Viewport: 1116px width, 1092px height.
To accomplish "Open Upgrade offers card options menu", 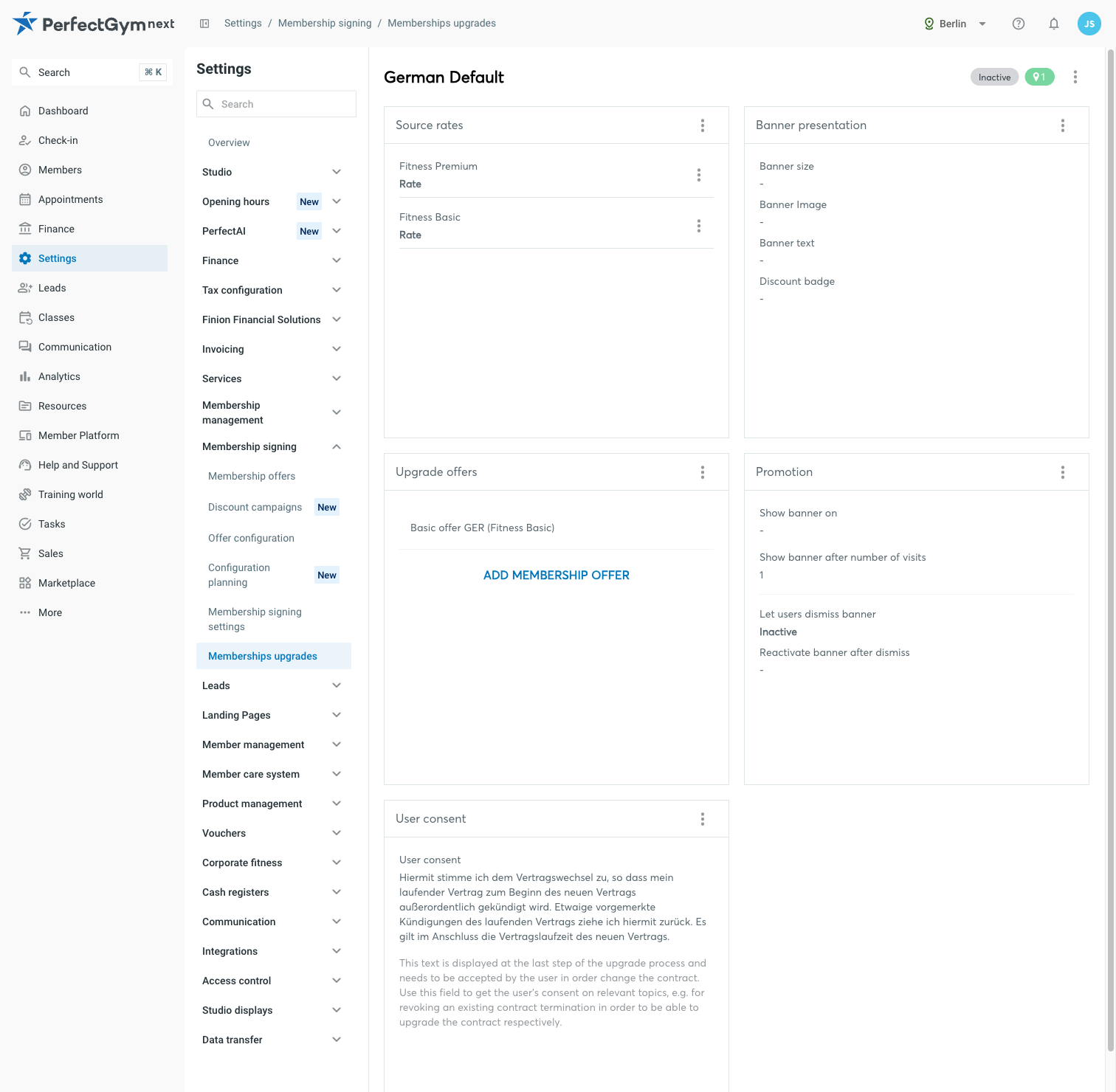I will [703, 472].
